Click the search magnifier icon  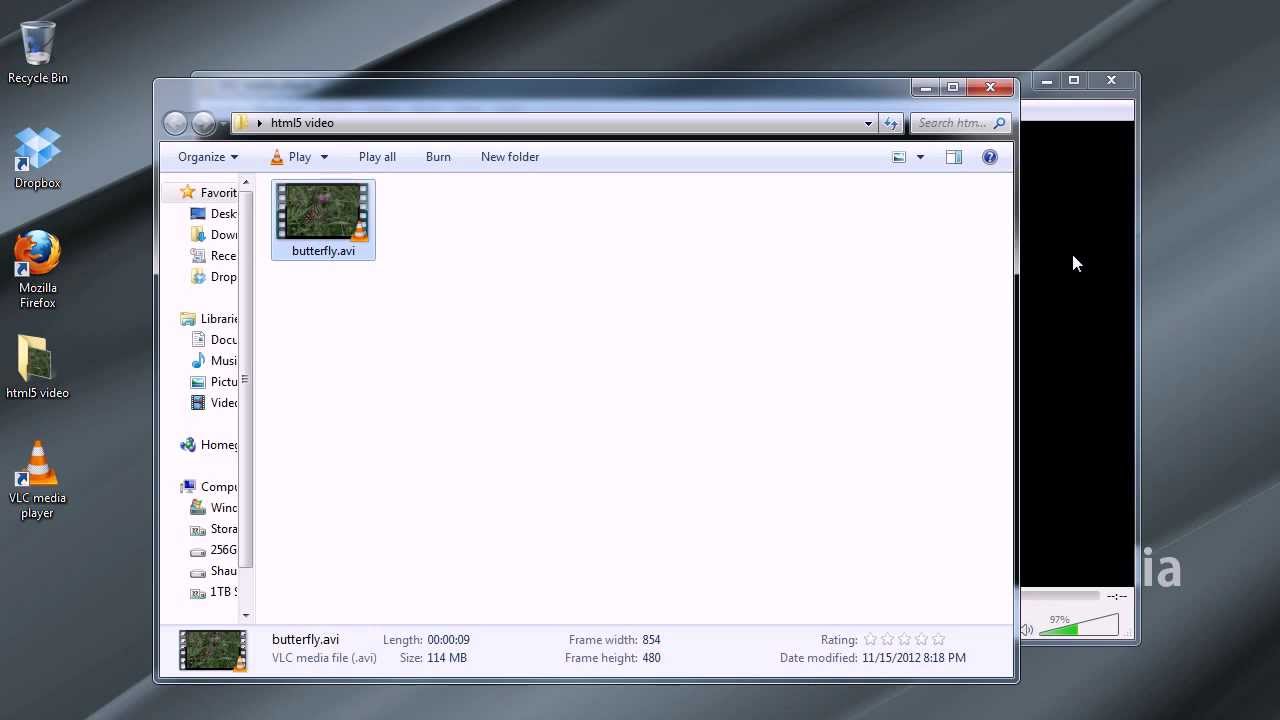[999, 123]
